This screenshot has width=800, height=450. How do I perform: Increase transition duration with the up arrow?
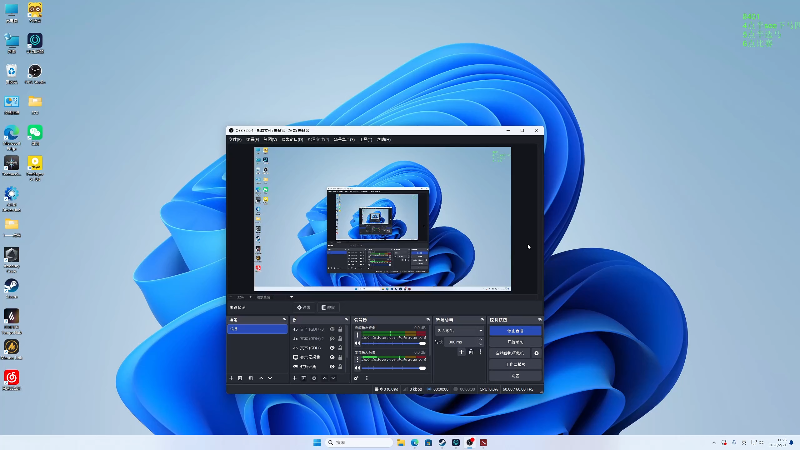480,340
